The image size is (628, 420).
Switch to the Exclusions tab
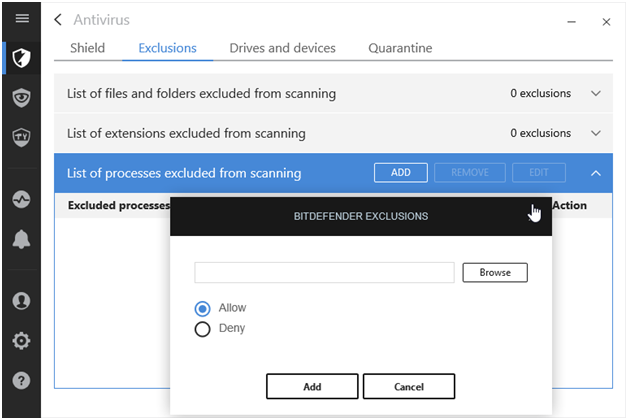(167, 48)
